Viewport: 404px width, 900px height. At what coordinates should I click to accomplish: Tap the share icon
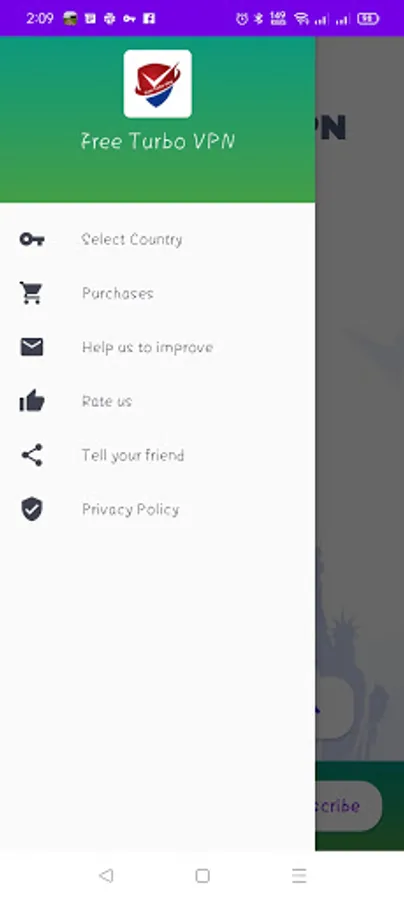click(x=32, y=455)
